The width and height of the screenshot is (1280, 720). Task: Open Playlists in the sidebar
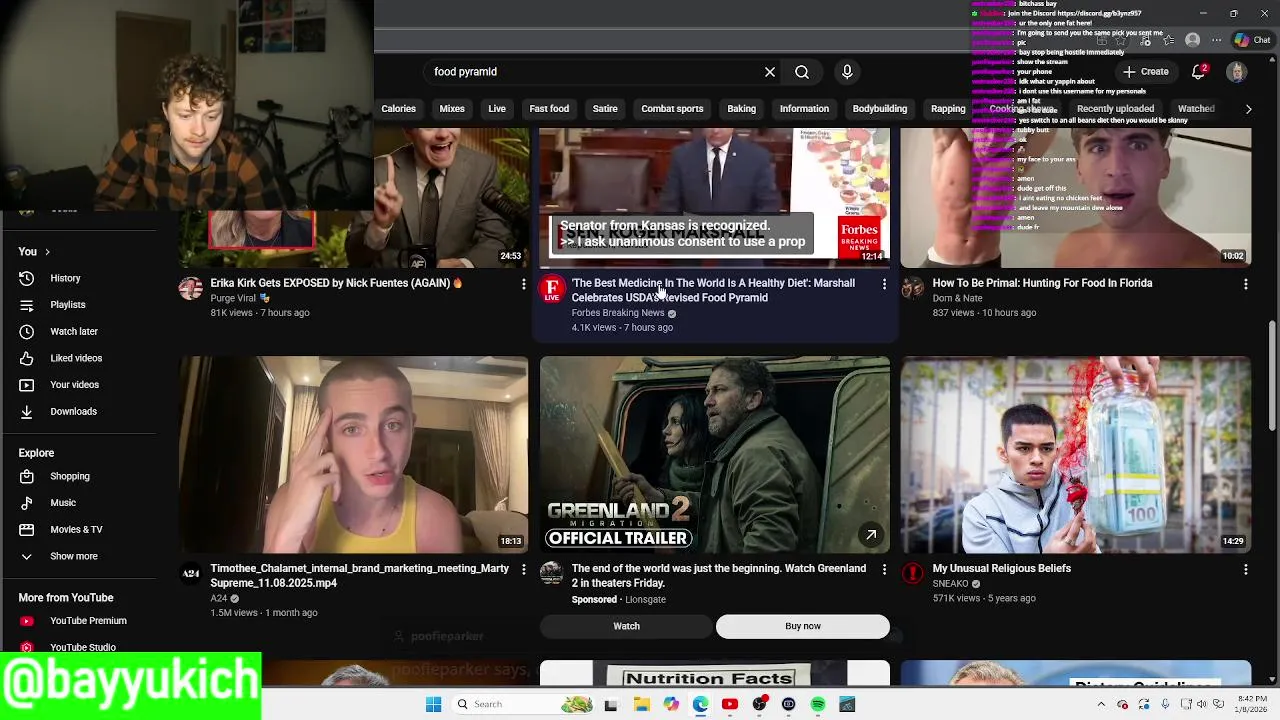click(x=67, y=305)
